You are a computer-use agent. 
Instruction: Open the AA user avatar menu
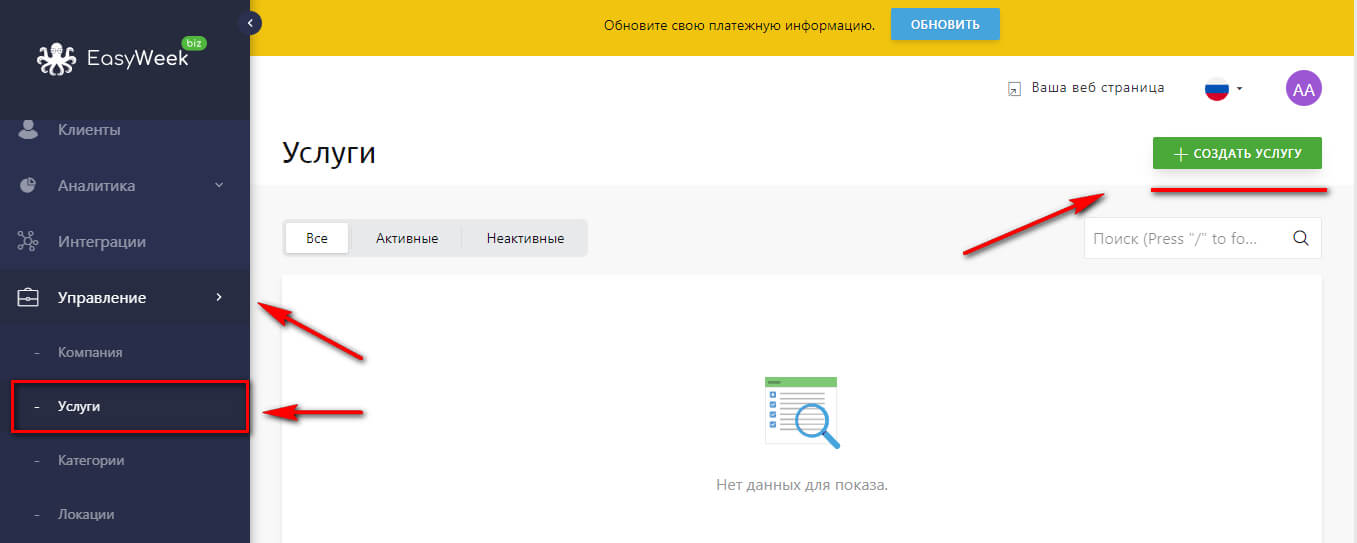click(x=1303, y=88)
